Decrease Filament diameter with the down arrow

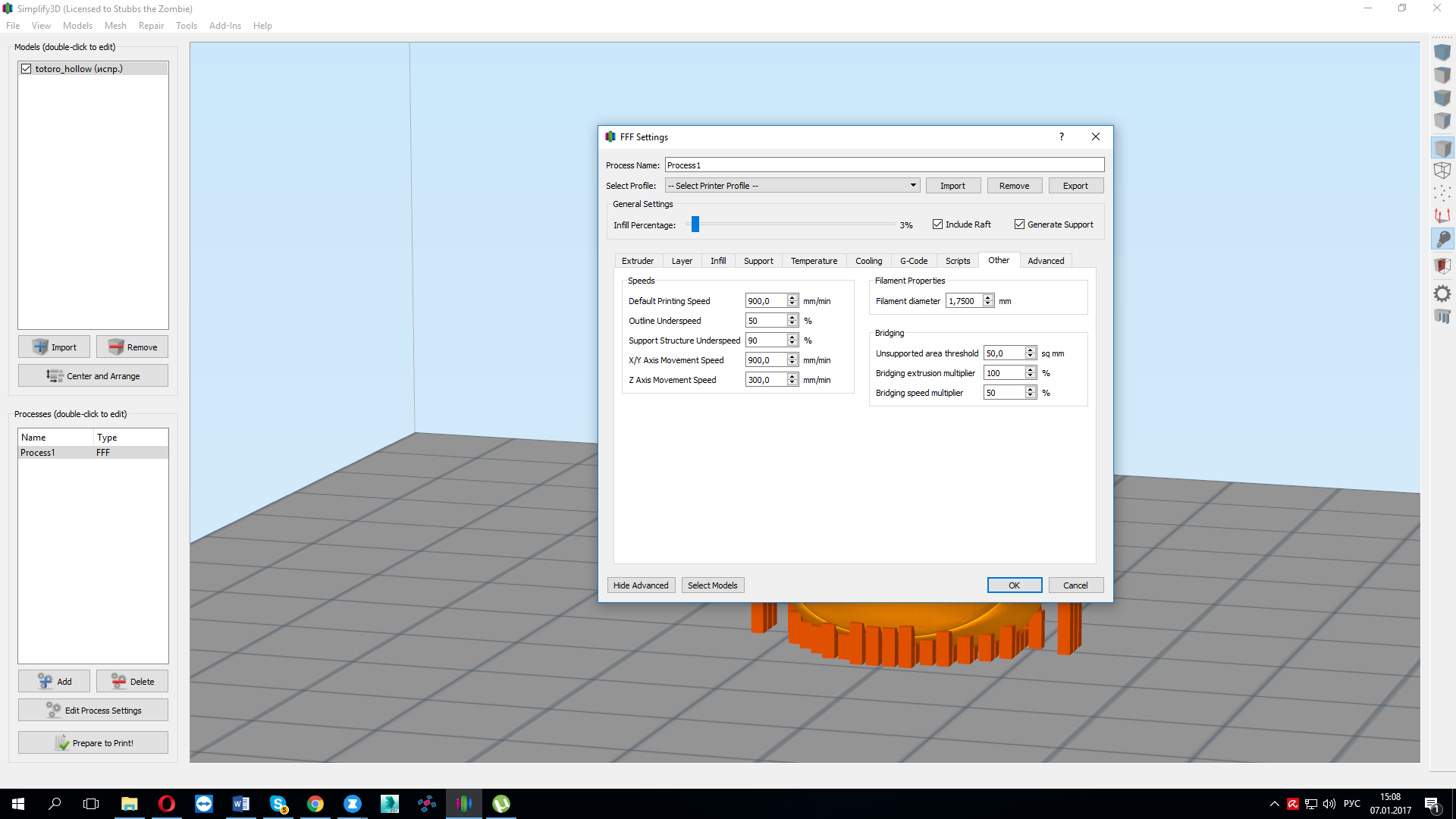[988, 304]
